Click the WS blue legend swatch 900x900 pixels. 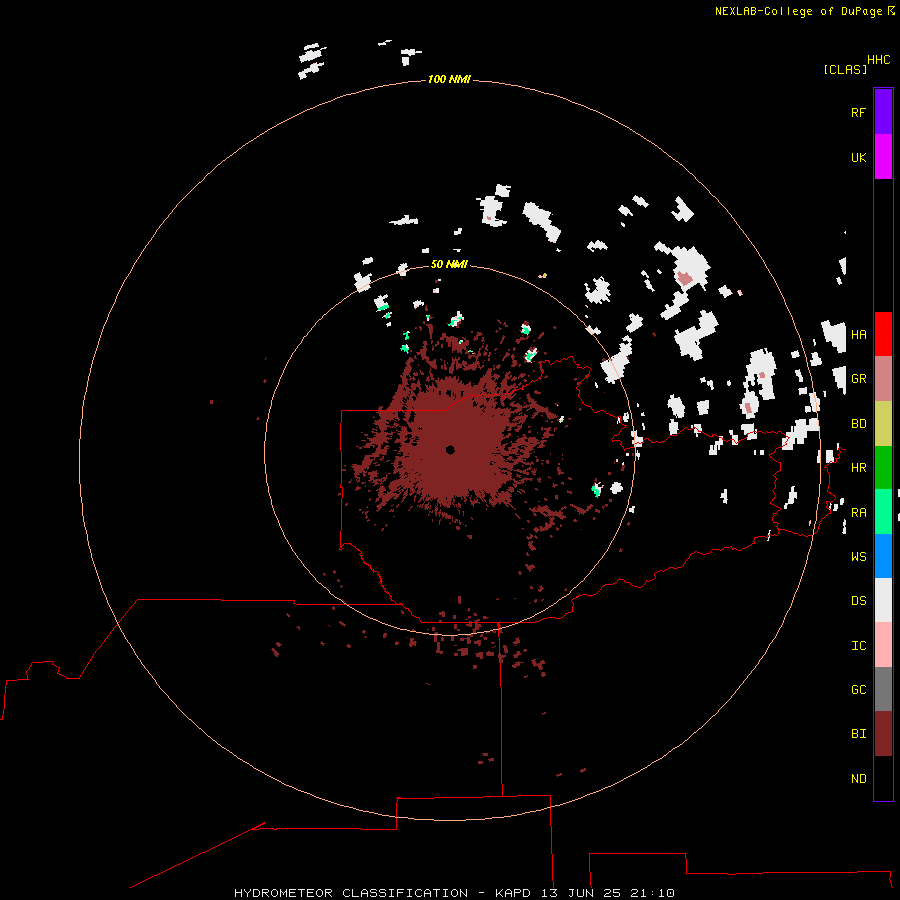point(883,556)
